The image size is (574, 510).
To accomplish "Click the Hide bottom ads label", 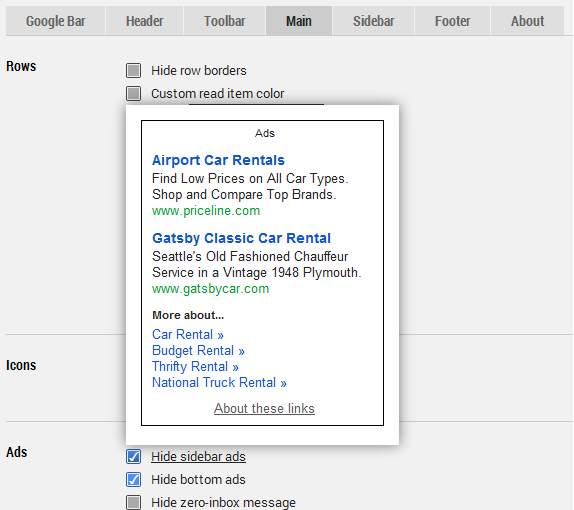I will coord(198,480).
